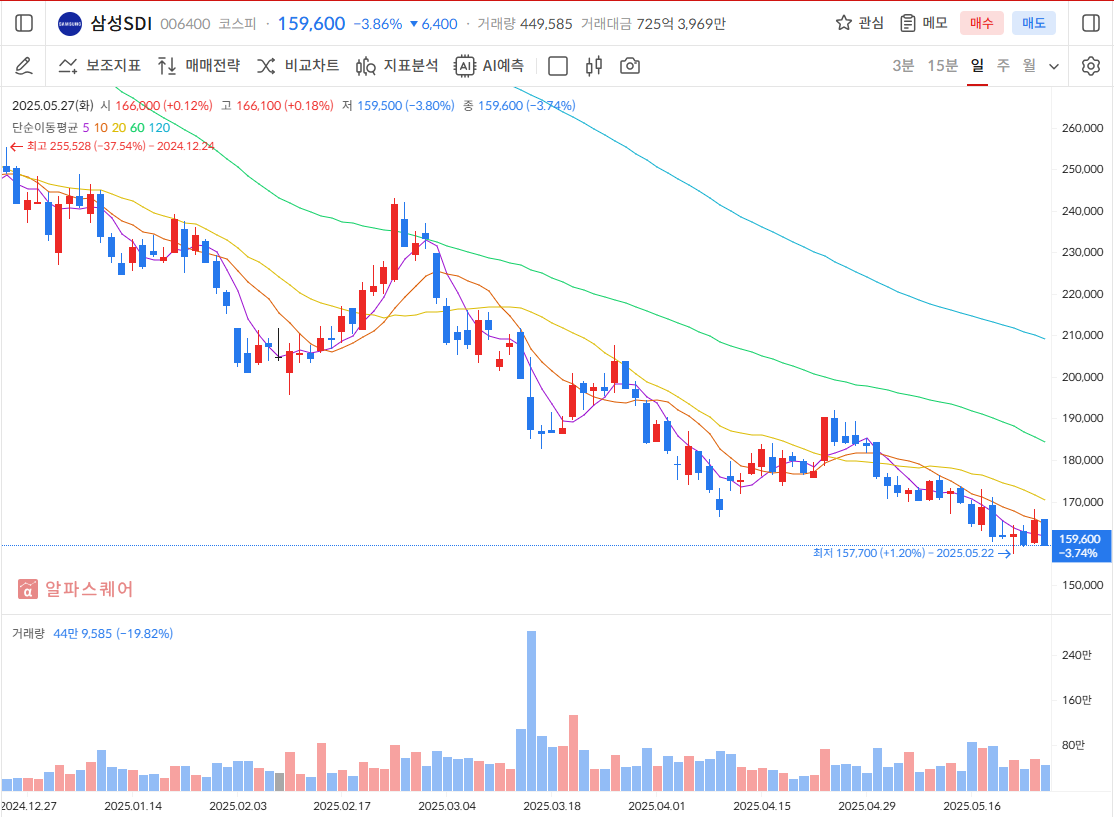Viewport: 1114px width, 817px height.
Task: Click the stock name 삼성SDI
Action: point(121,23)
